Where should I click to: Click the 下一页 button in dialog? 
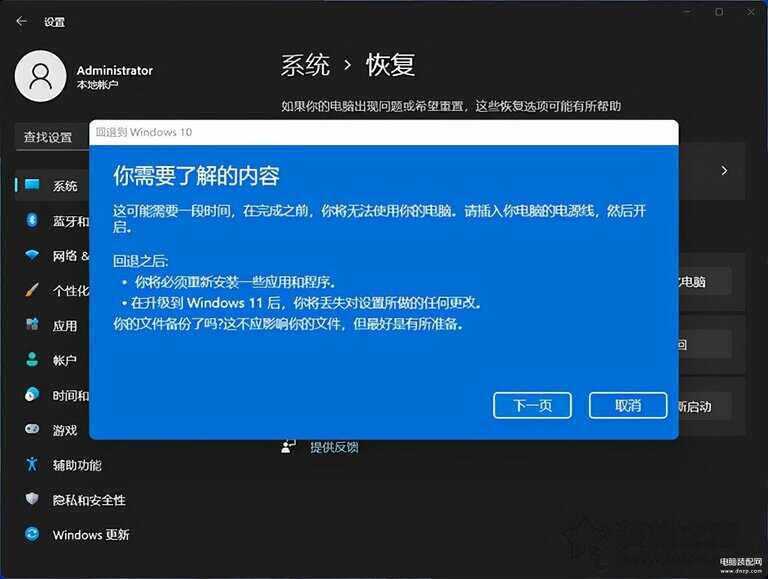[532, 405]
